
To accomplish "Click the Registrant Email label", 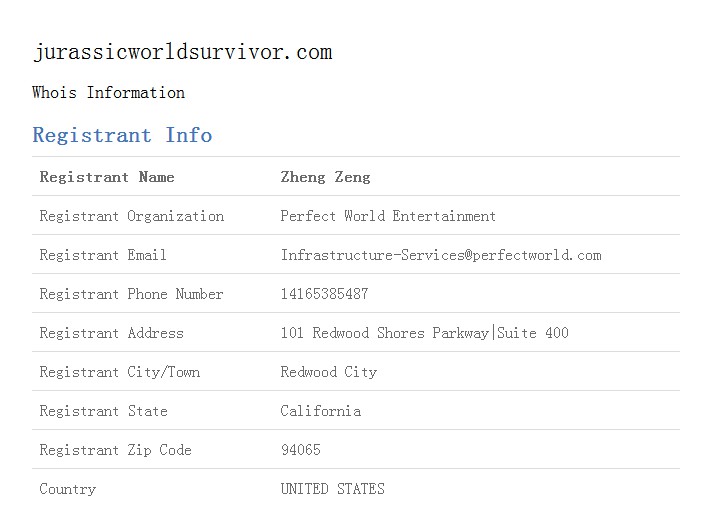I will pyautogui.click(x=103, y=255).
